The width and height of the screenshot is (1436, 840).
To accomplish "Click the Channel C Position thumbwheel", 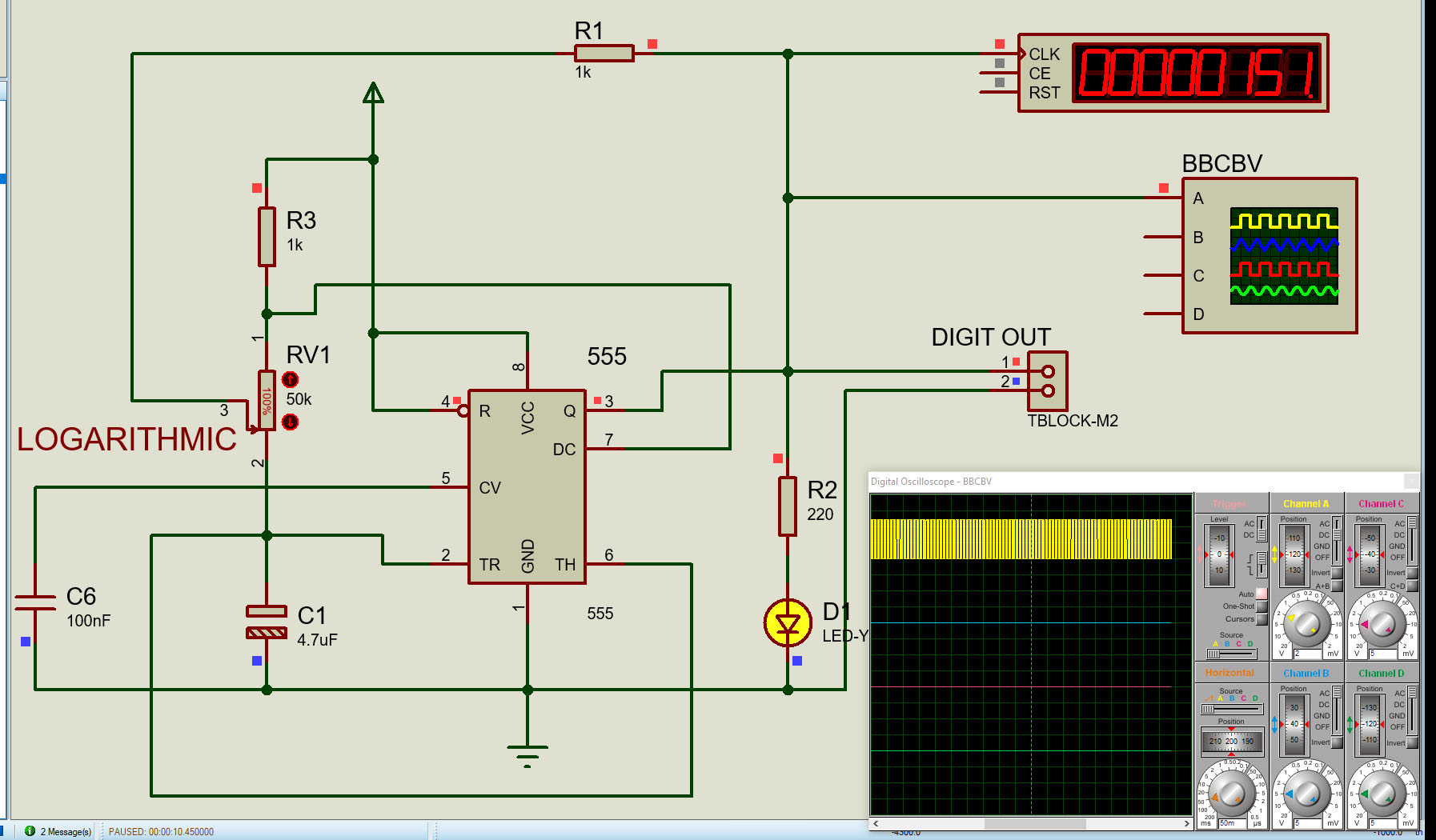I will pyautogui.click(x=1370, y=554).
